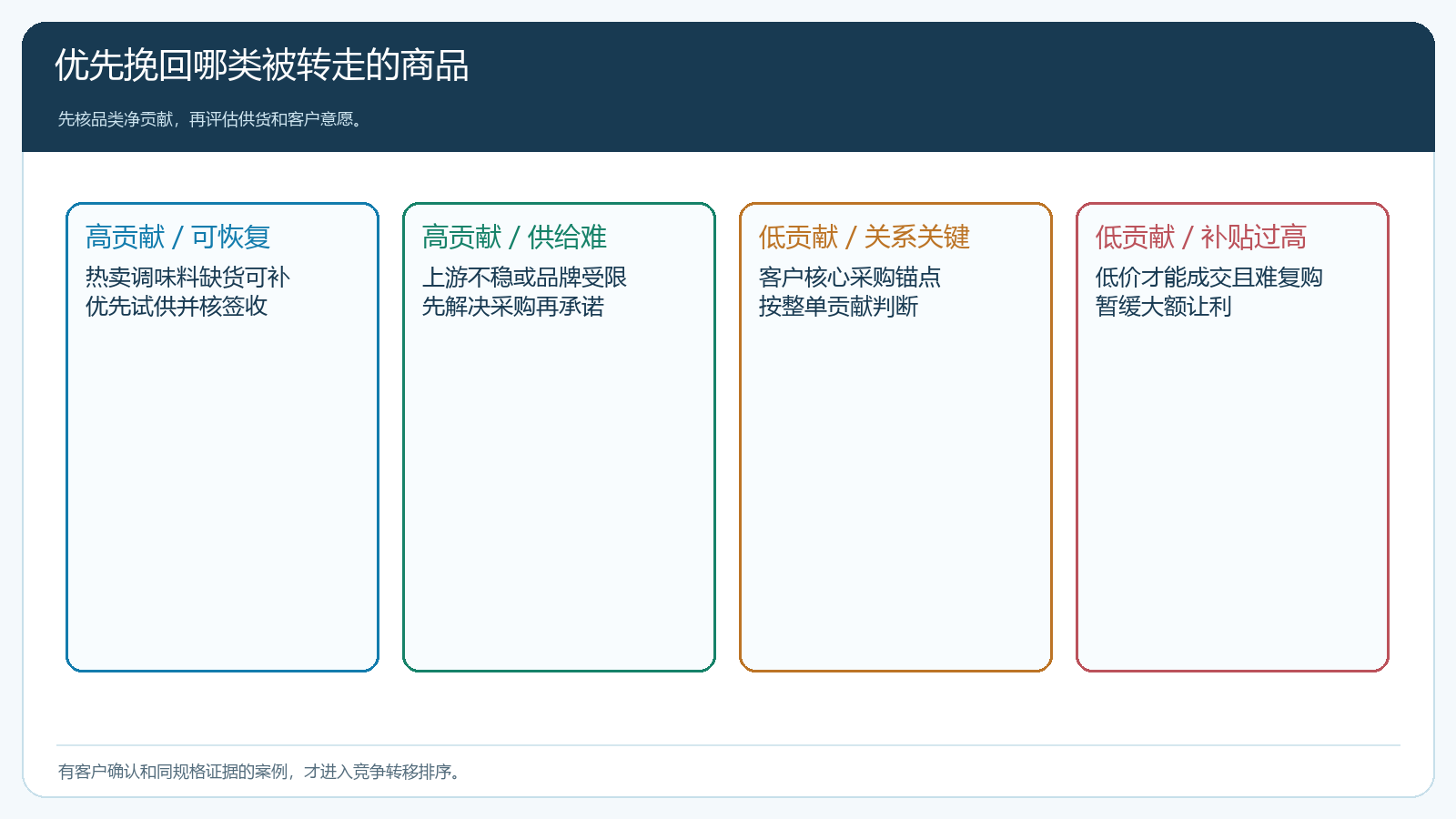The image size is (1456, 819).
Task: Click the card heading 低贡献 / 补贴过高
Action: (x=1201, y=238)
